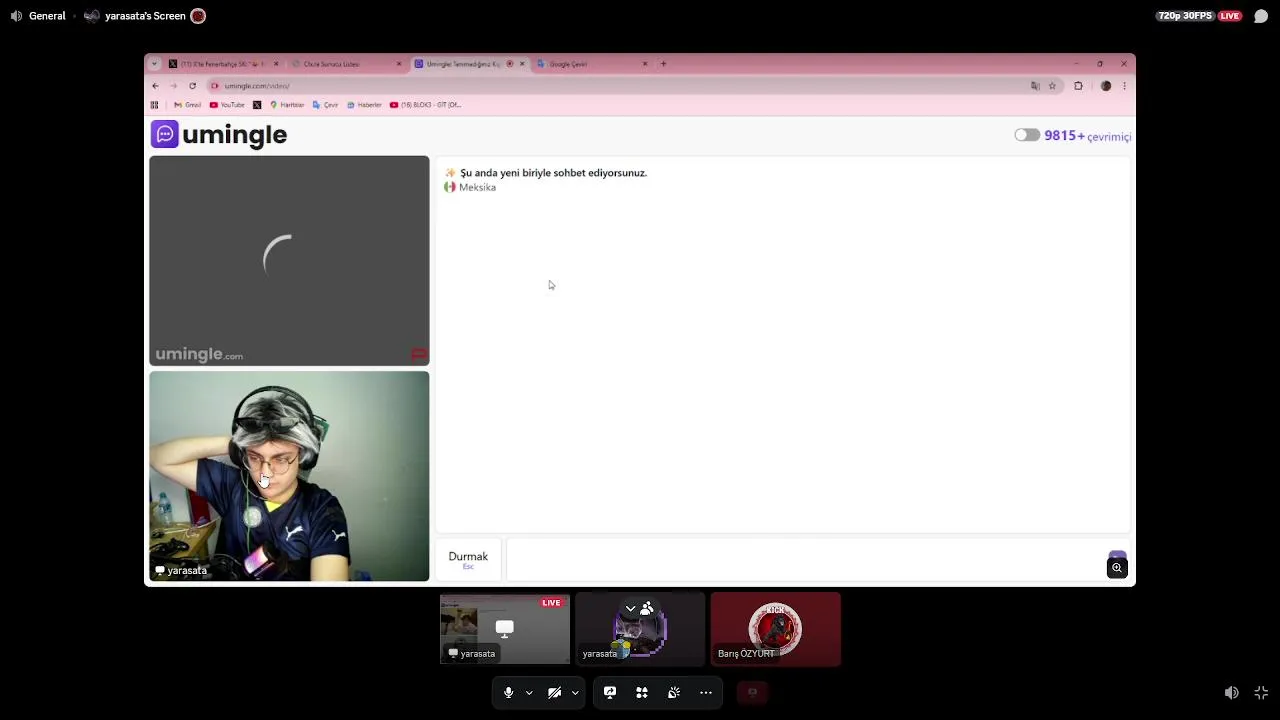
Task: Click the stranger video loading panel
Action: pyautogui.click(x=289, y=261)
